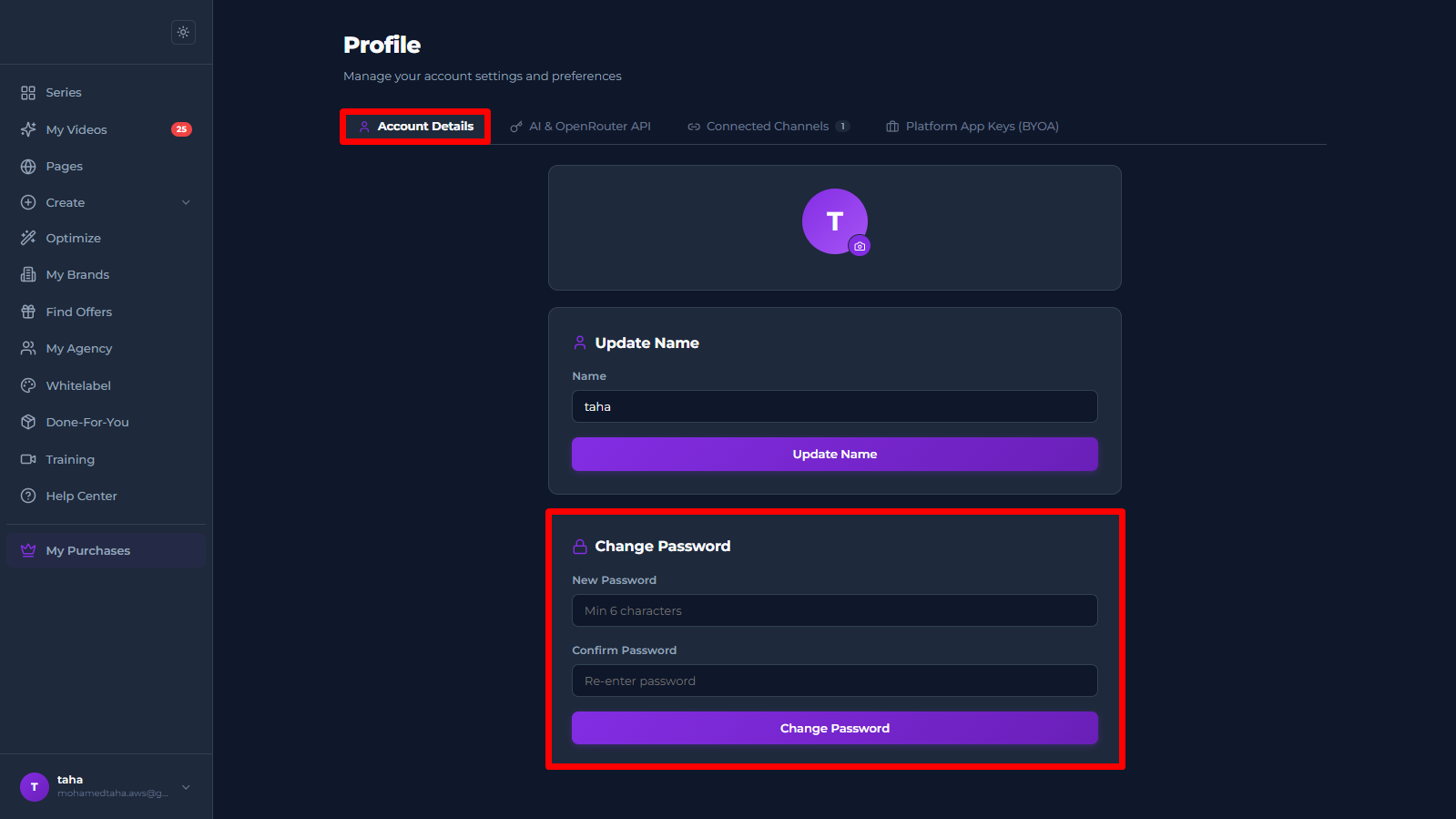Focus the Confirm Password field

[834, 681]
